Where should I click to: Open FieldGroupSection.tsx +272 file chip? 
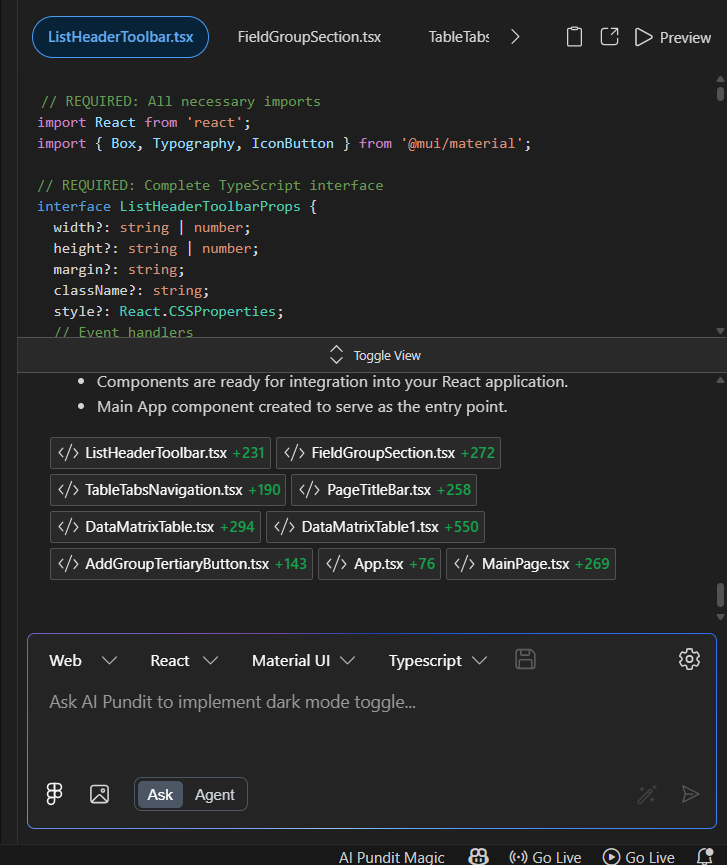[388, 453]
